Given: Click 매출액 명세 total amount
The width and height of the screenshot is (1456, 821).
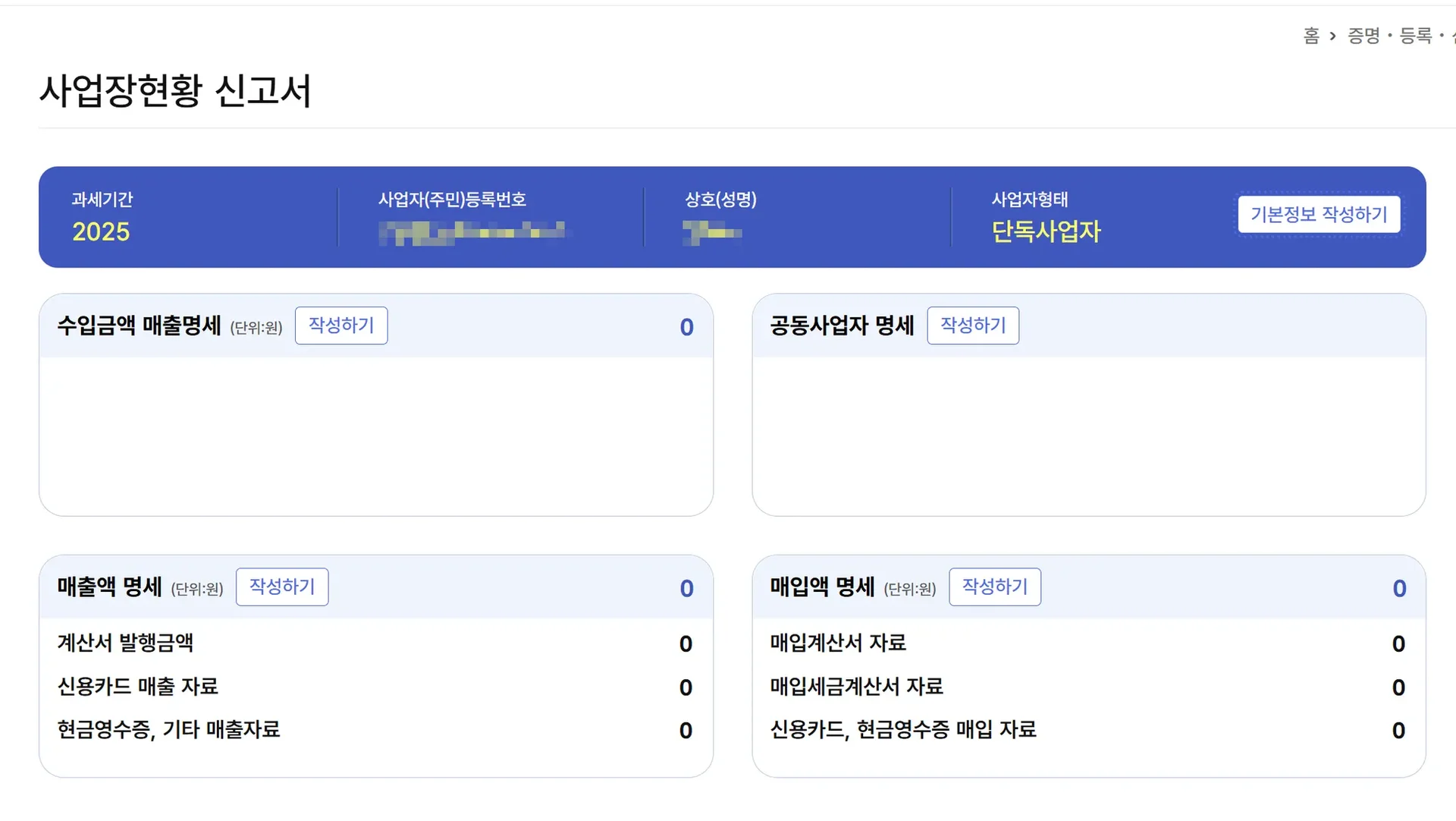Looking at the screenshot, I should pos(686,588).
